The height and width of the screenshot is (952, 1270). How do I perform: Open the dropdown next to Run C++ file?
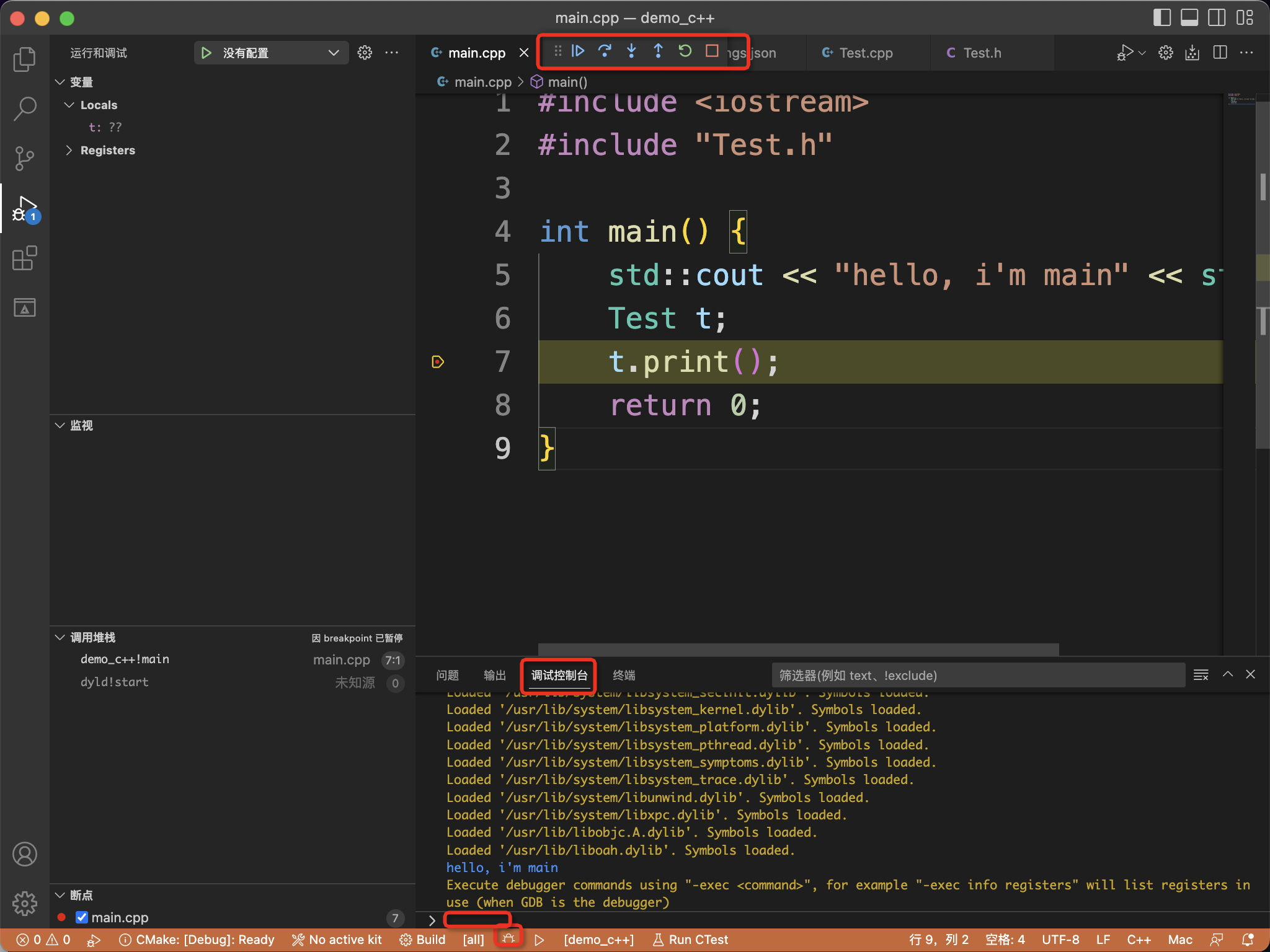pyautogui.click(x=1142, y=53)
